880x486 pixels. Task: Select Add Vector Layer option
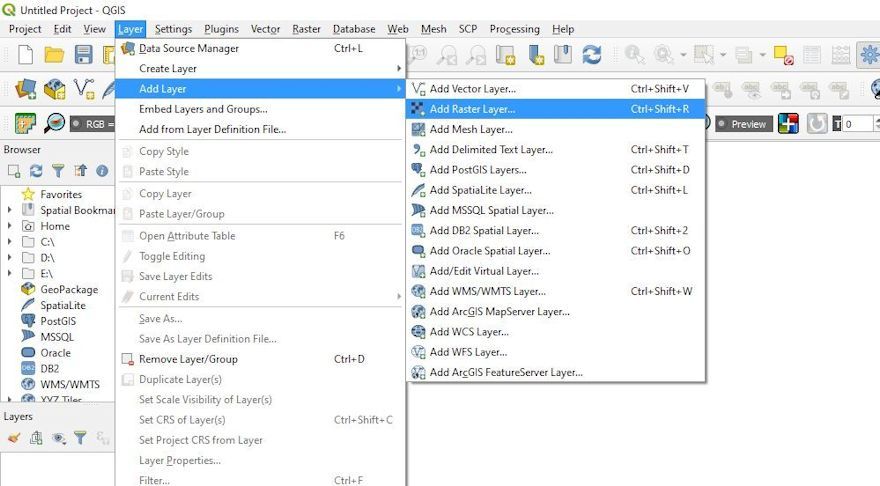pyautogui.click(x=472, y=89)
